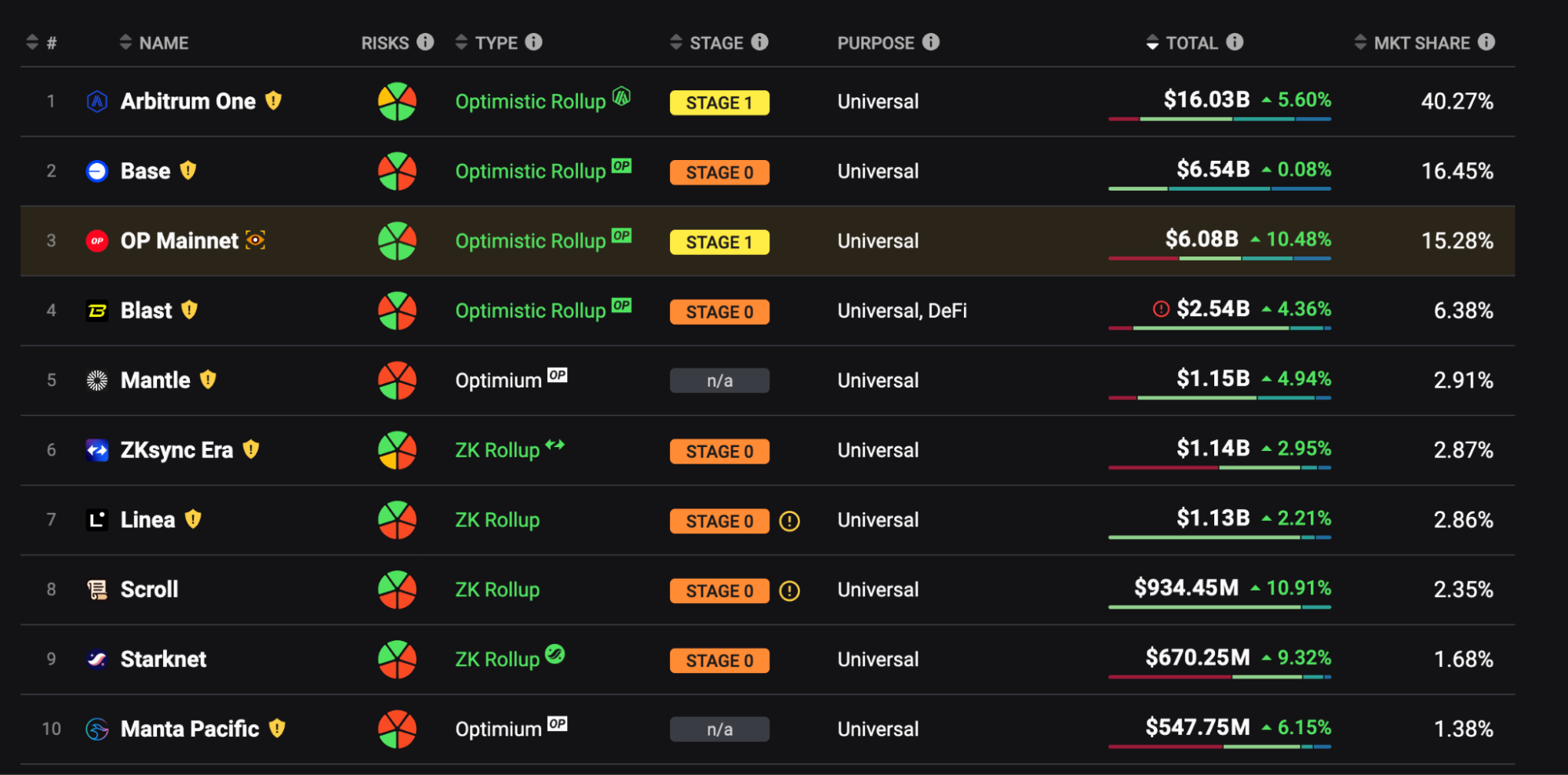1568x775 pixels.
Task: Click the ZKsync Era risk pie chart
Action: click(397, 450)
